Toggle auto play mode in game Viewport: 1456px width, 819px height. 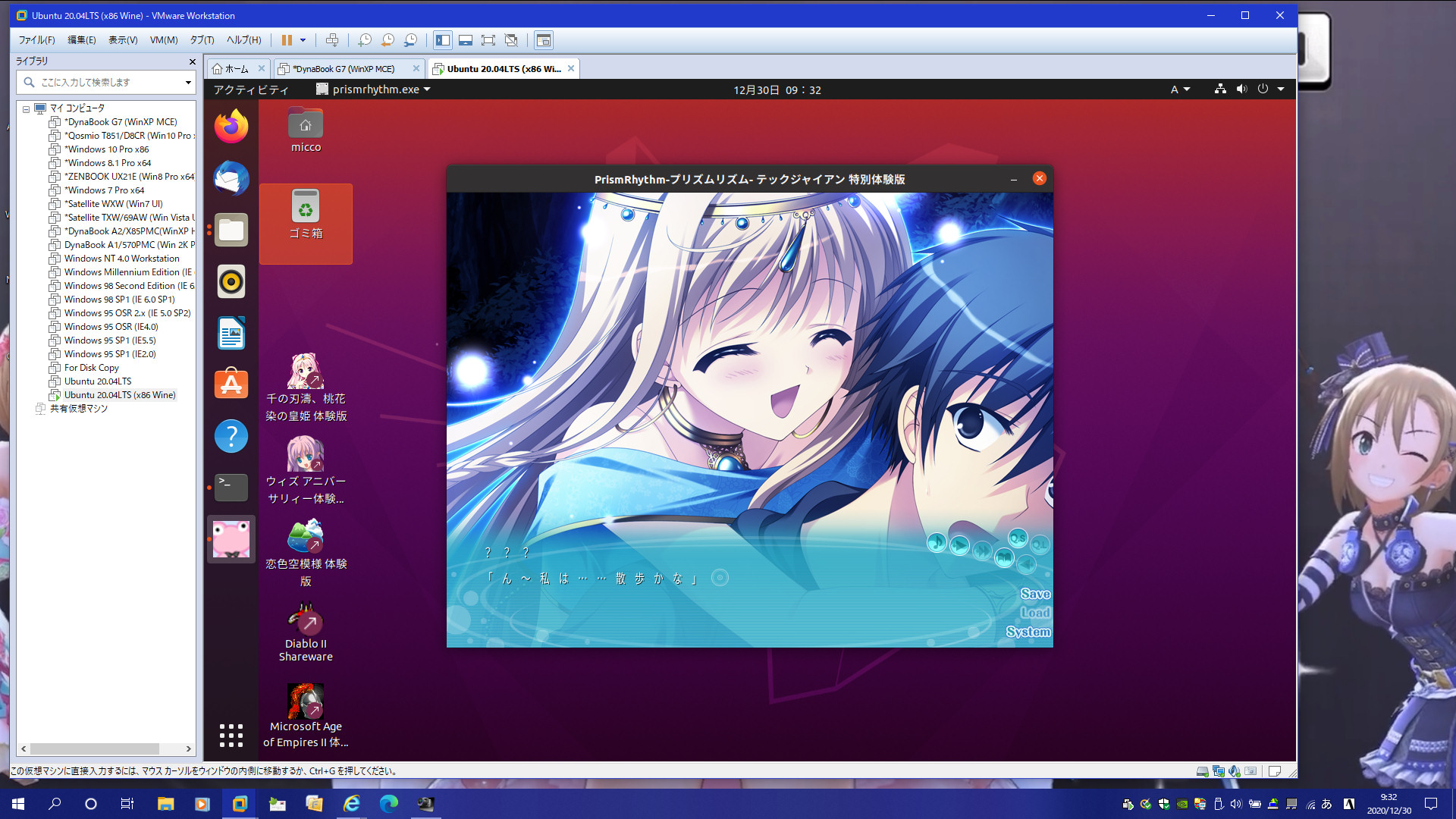959,545
